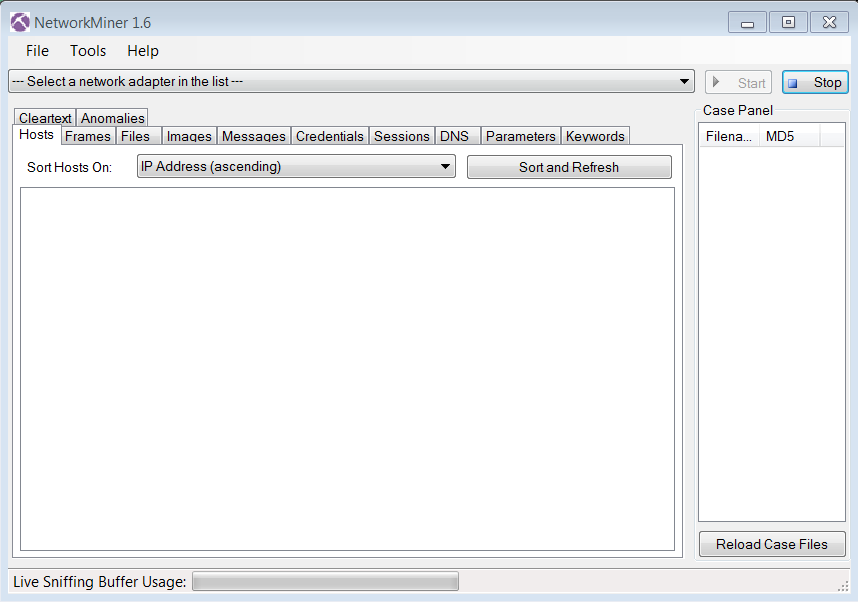Minimize the NetworkMiner window
The width and height of the screenshot is (858, 602).
click(x=747, y=23)
